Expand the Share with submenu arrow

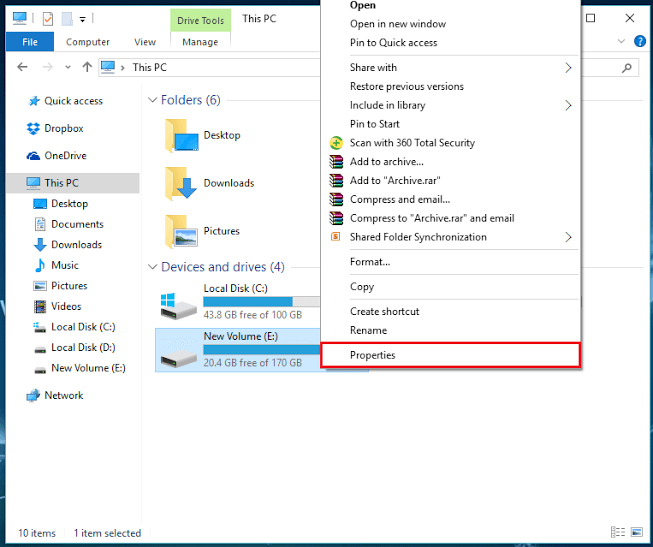pyautogui.click(x=568, y=68)
